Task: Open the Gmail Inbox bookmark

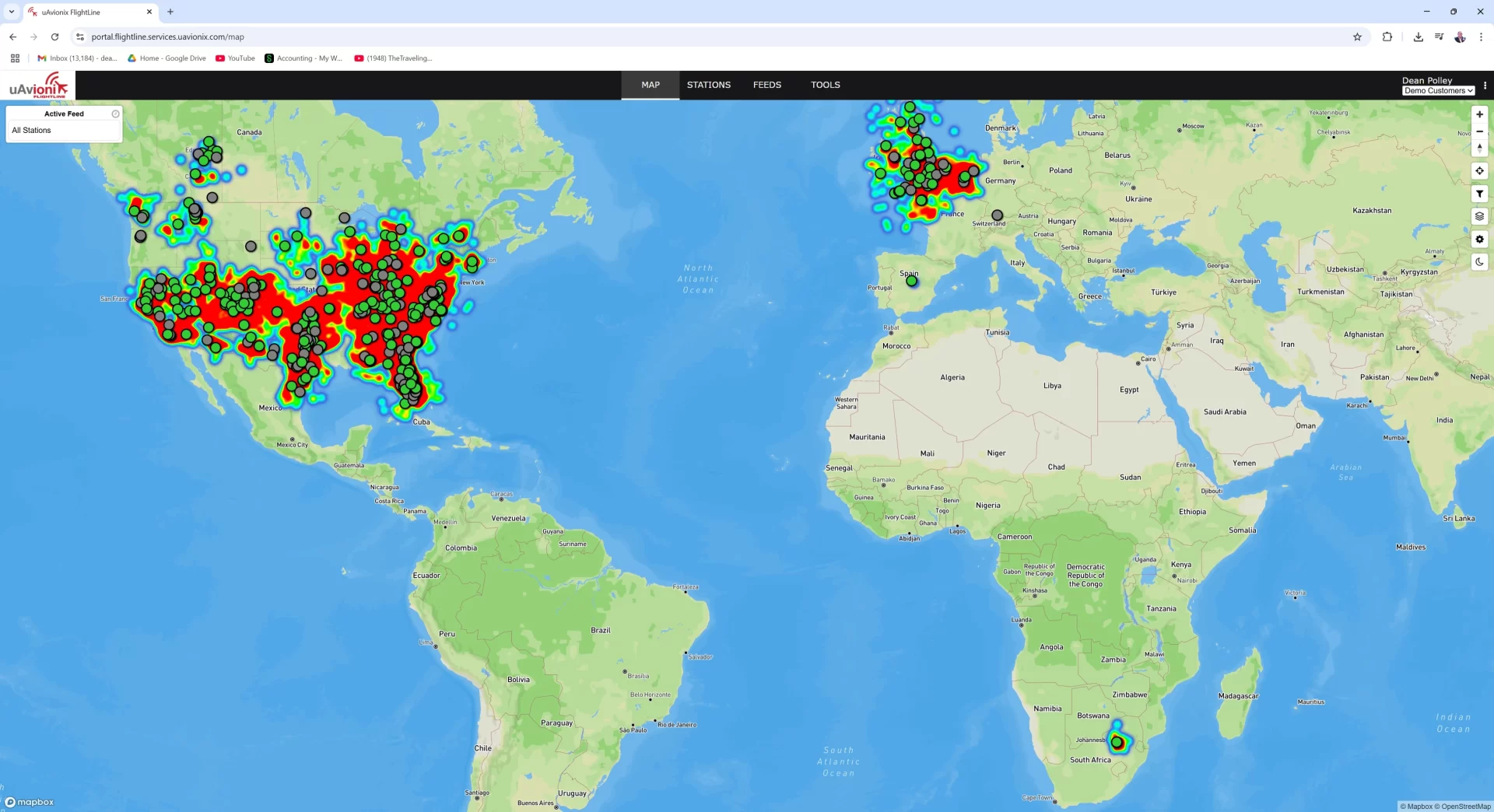Action: 77,58
